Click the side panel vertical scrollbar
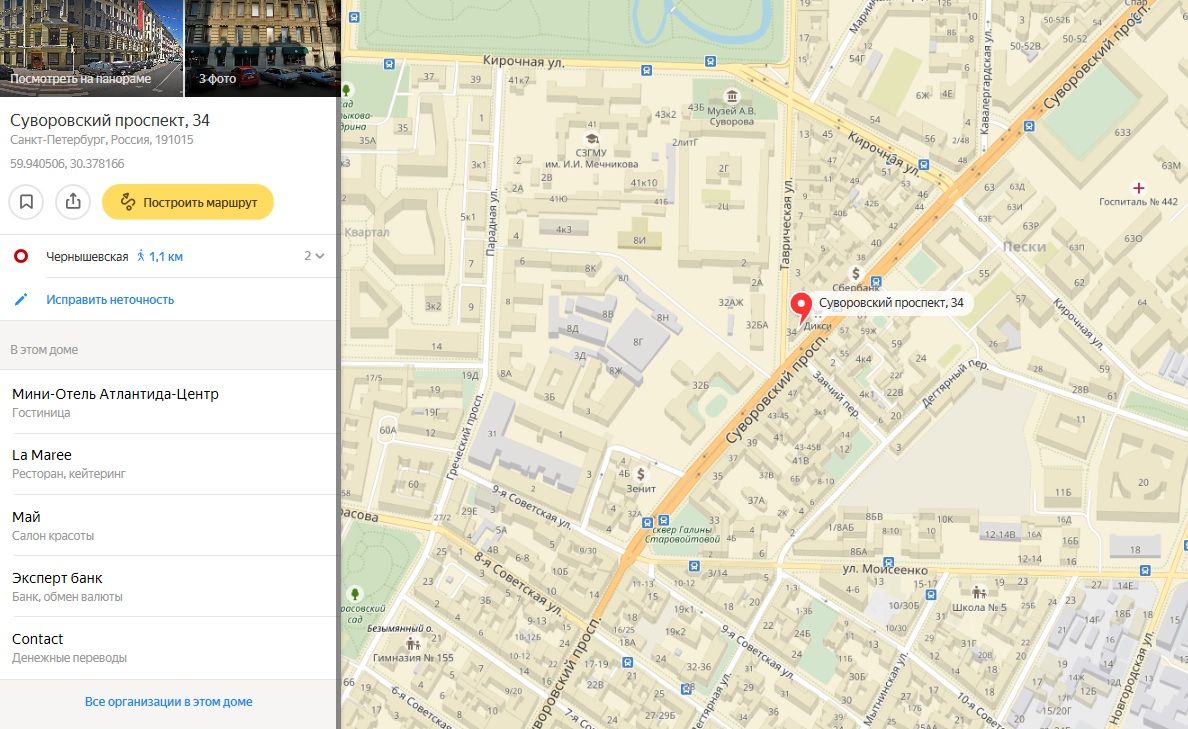Screen dimensions: 1188x729 pos(338,364)
